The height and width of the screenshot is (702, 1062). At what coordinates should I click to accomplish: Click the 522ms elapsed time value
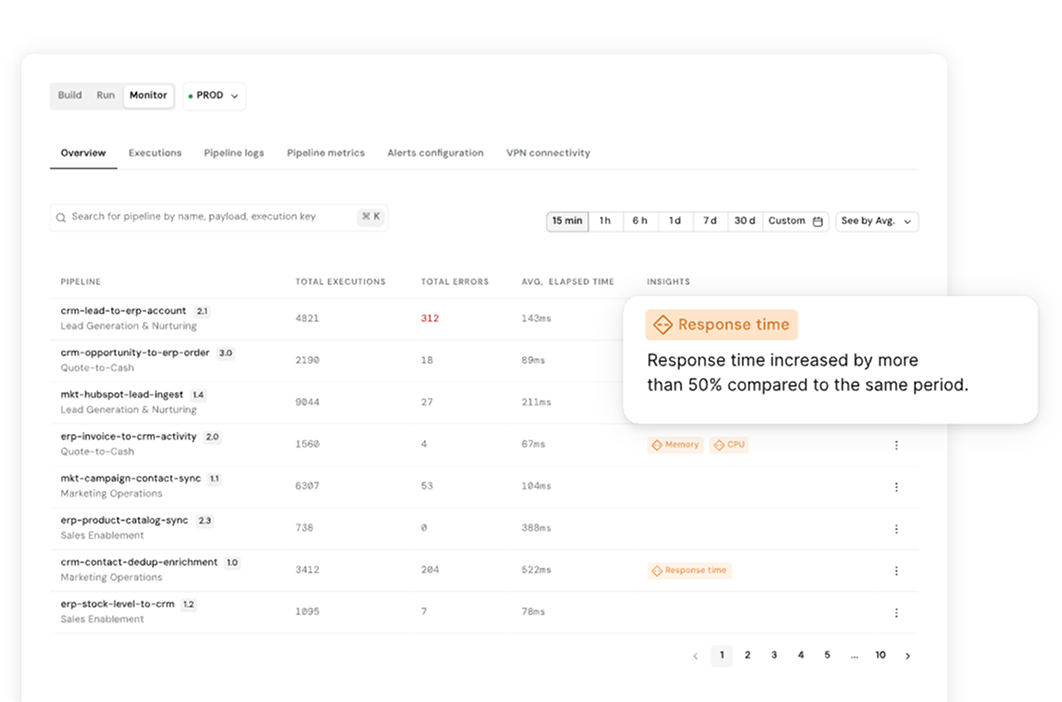536,570
